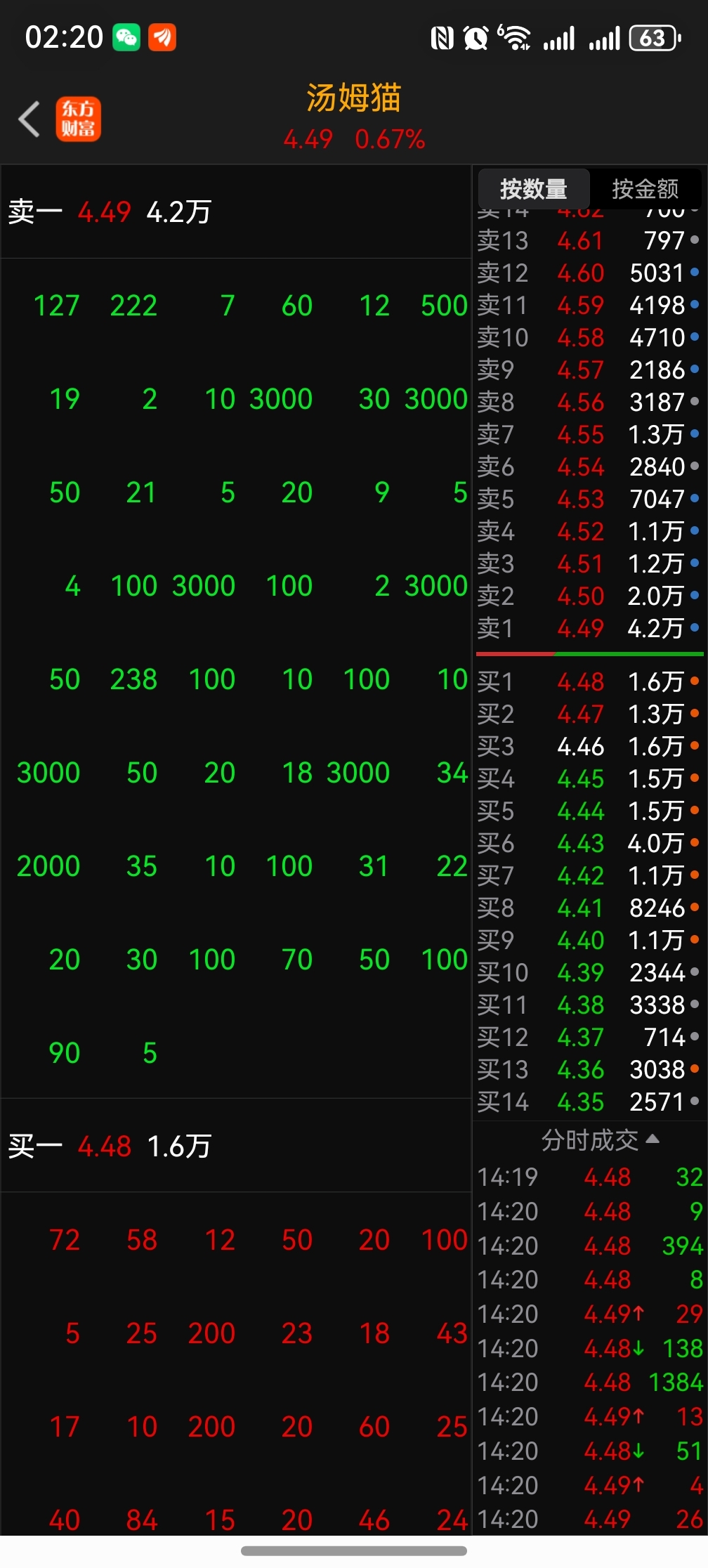708x1568 pixels.
Task: Tap the Wi-Fi status icon
Action: tap(514, 38)
